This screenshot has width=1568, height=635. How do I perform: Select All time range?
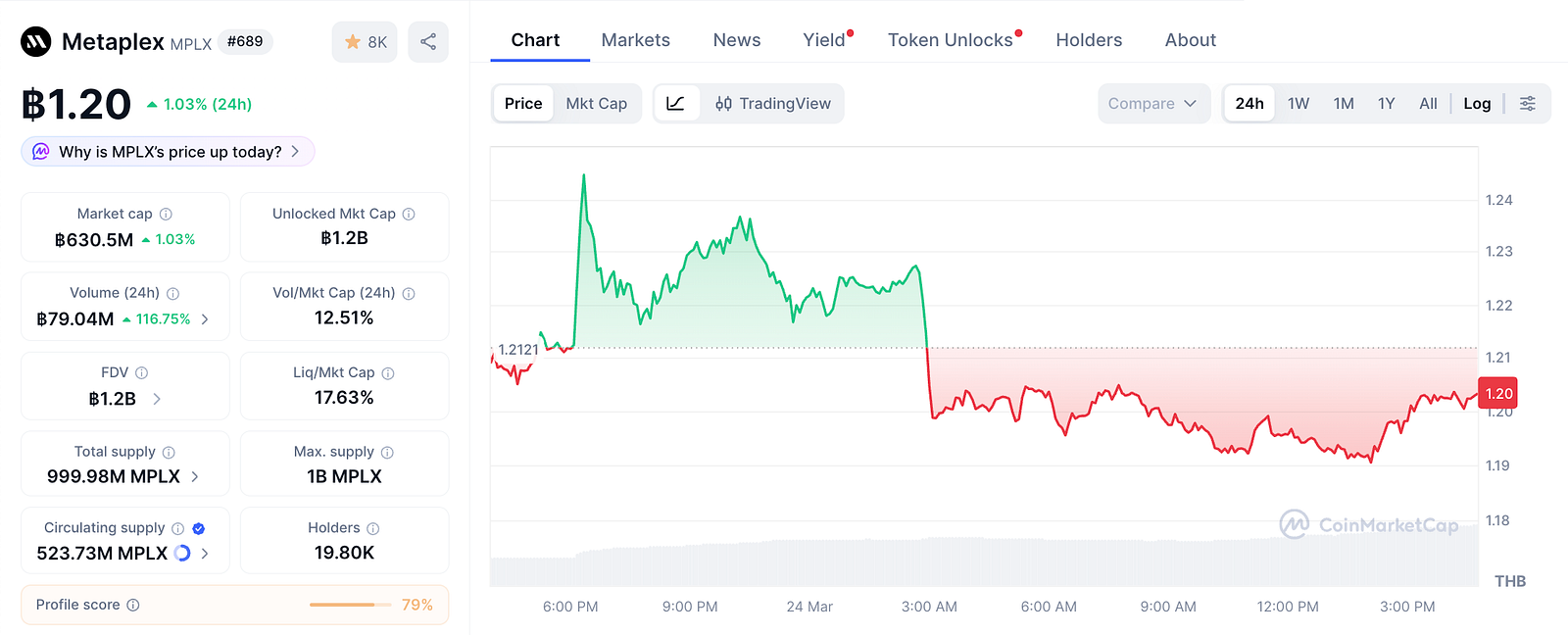(1428, 104)
